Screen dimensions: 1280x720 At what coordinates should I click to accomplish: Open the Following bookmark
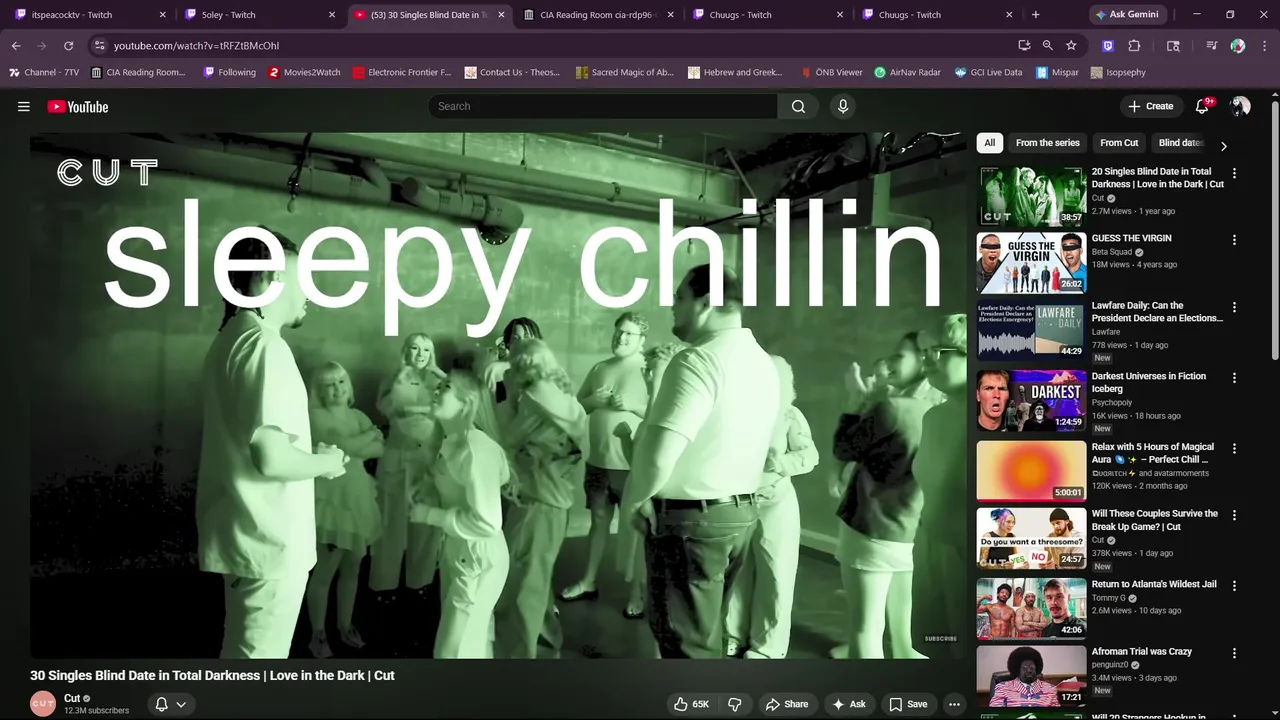click(x=229, y=72)
